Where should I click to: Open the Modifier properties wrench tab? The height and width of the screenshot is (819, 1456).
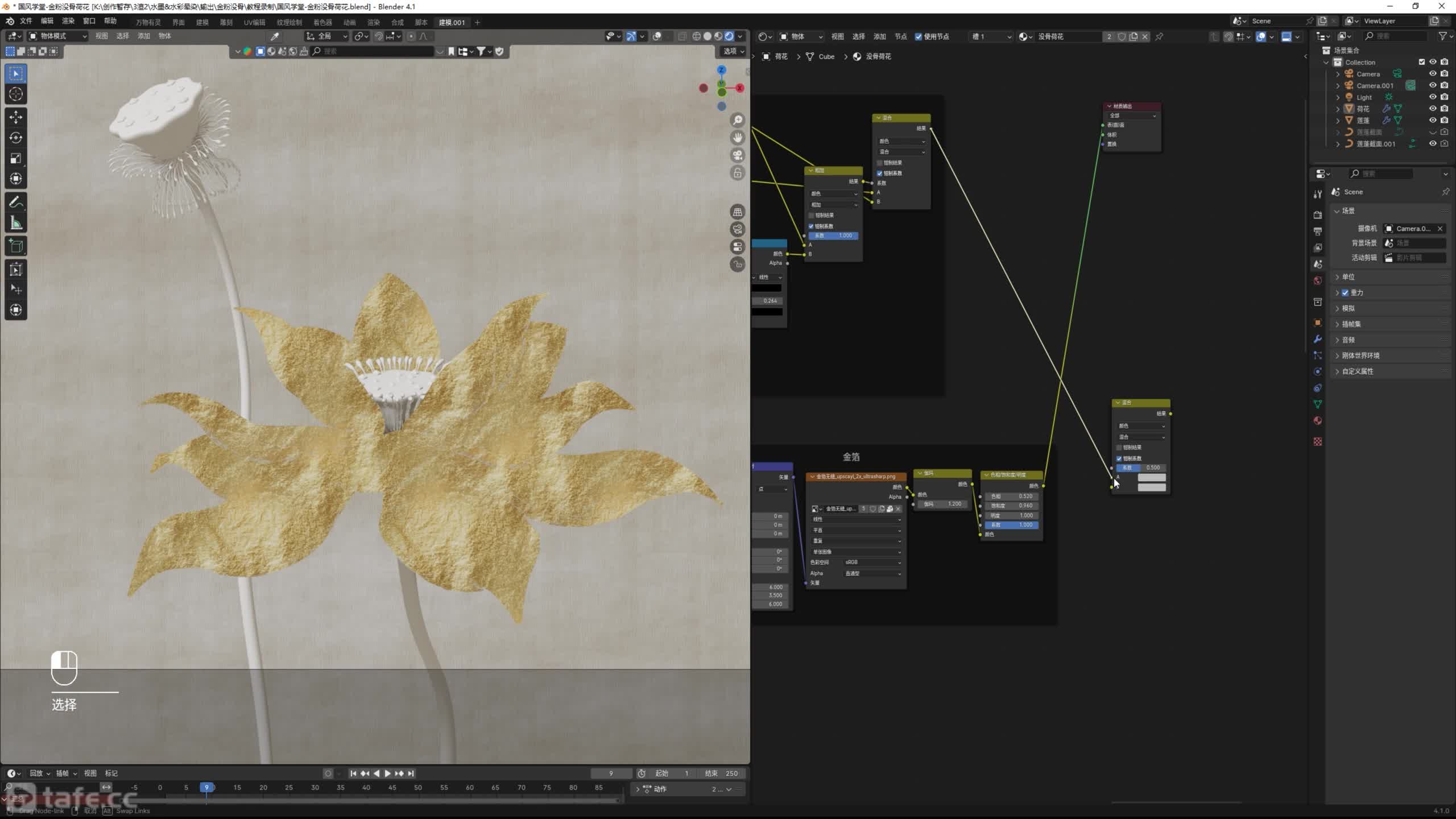pyautogui.click(x=1317, y=339)
